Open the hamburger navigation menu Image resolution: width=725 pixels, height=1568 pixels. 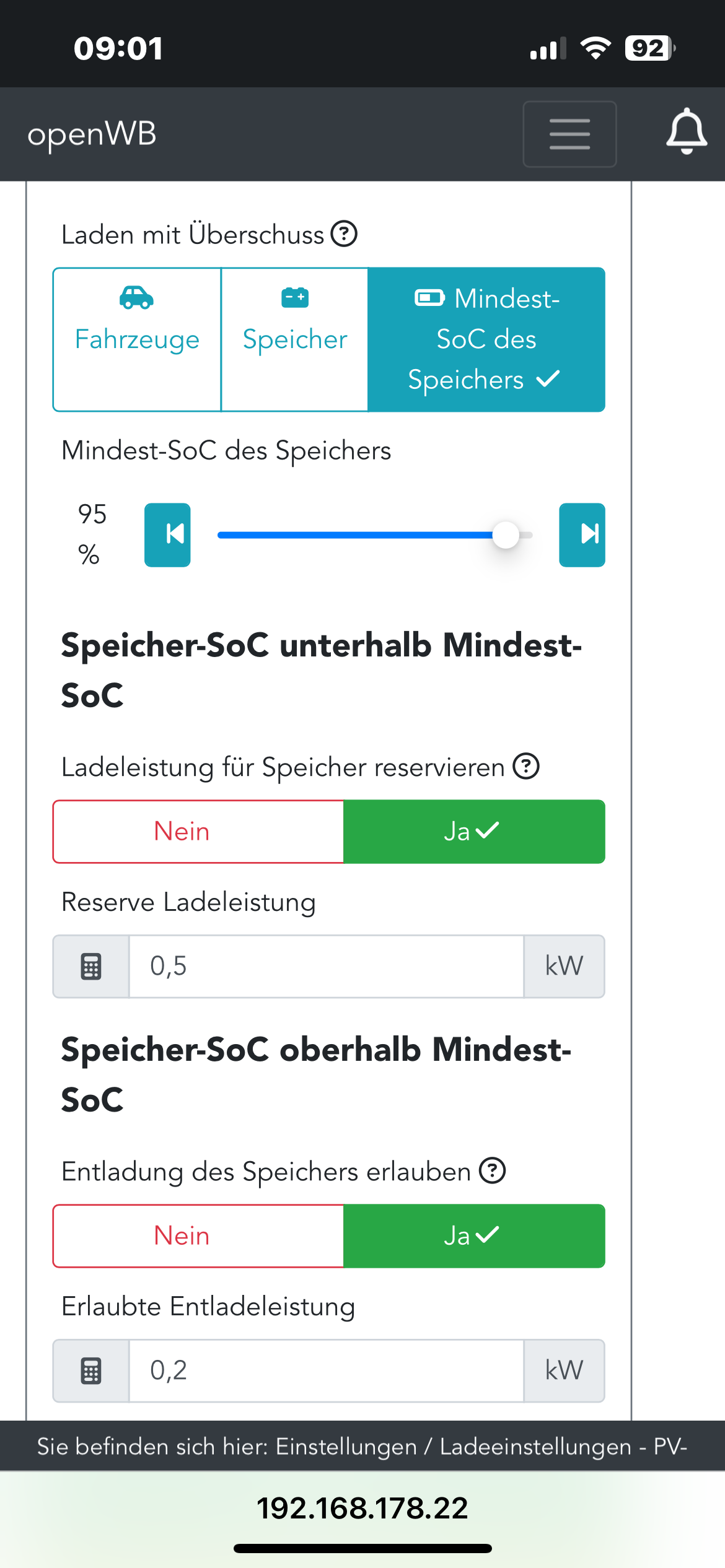point(569,134)
